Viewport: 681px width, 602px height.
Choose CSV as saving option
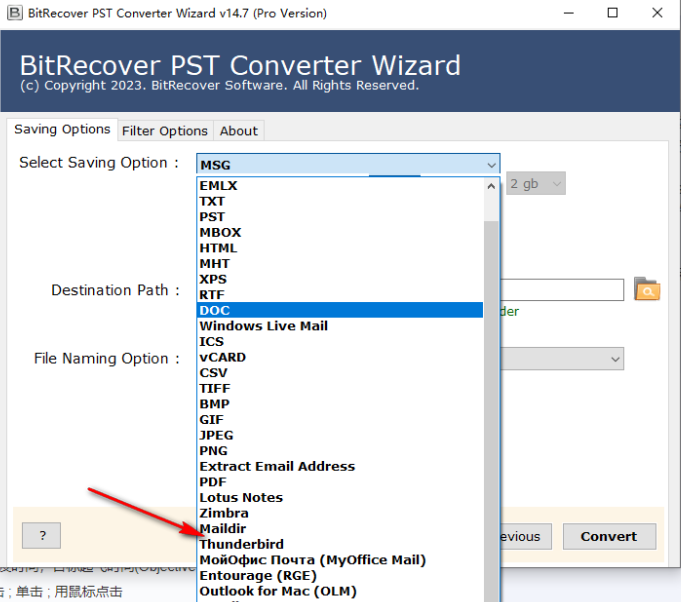point(340,373)
